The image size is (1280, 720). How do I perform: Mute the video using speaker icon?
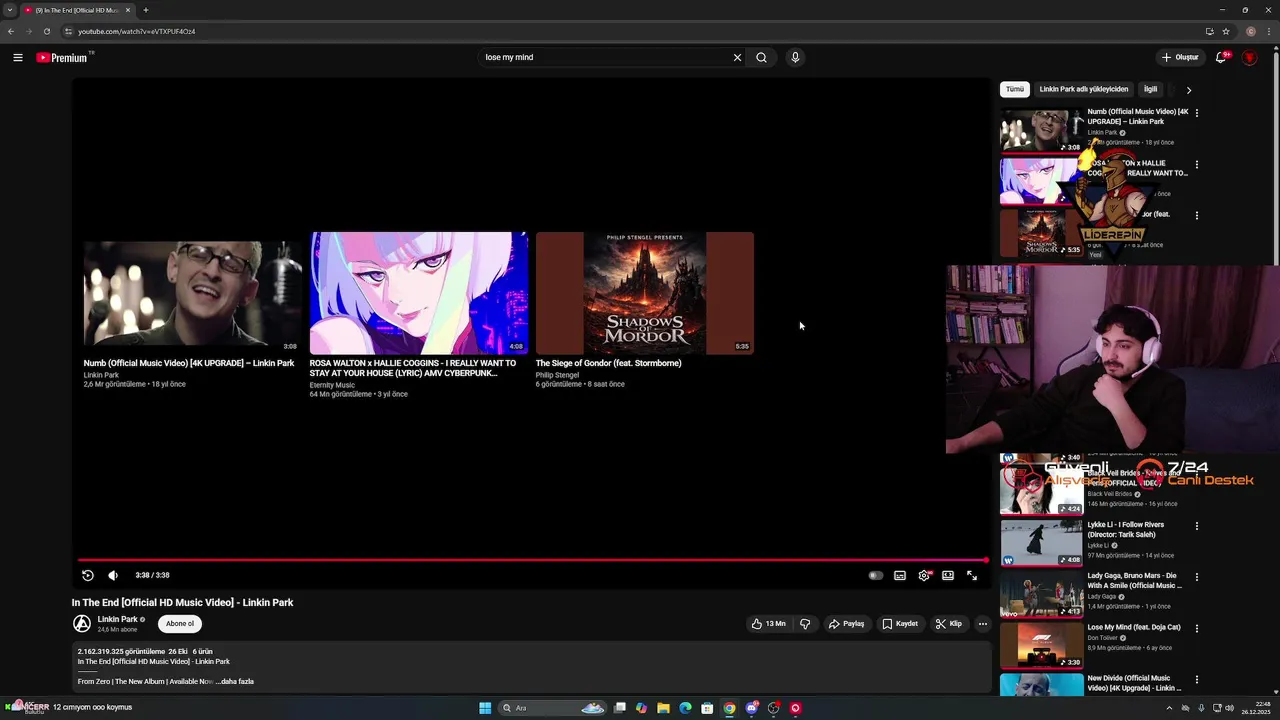click(x=113, y=575)
